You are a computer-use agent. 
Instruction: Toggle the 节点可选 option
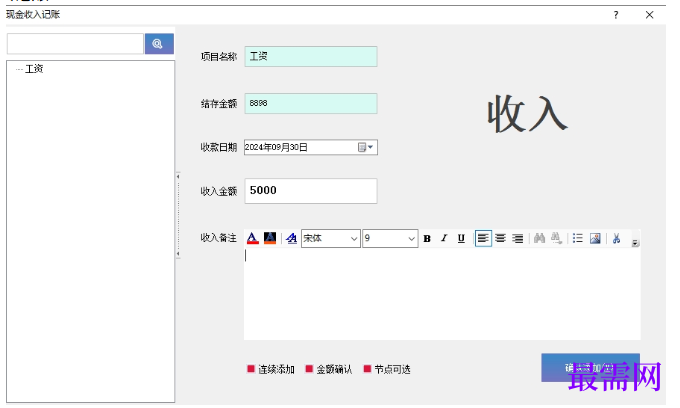(x=387, y=369)
